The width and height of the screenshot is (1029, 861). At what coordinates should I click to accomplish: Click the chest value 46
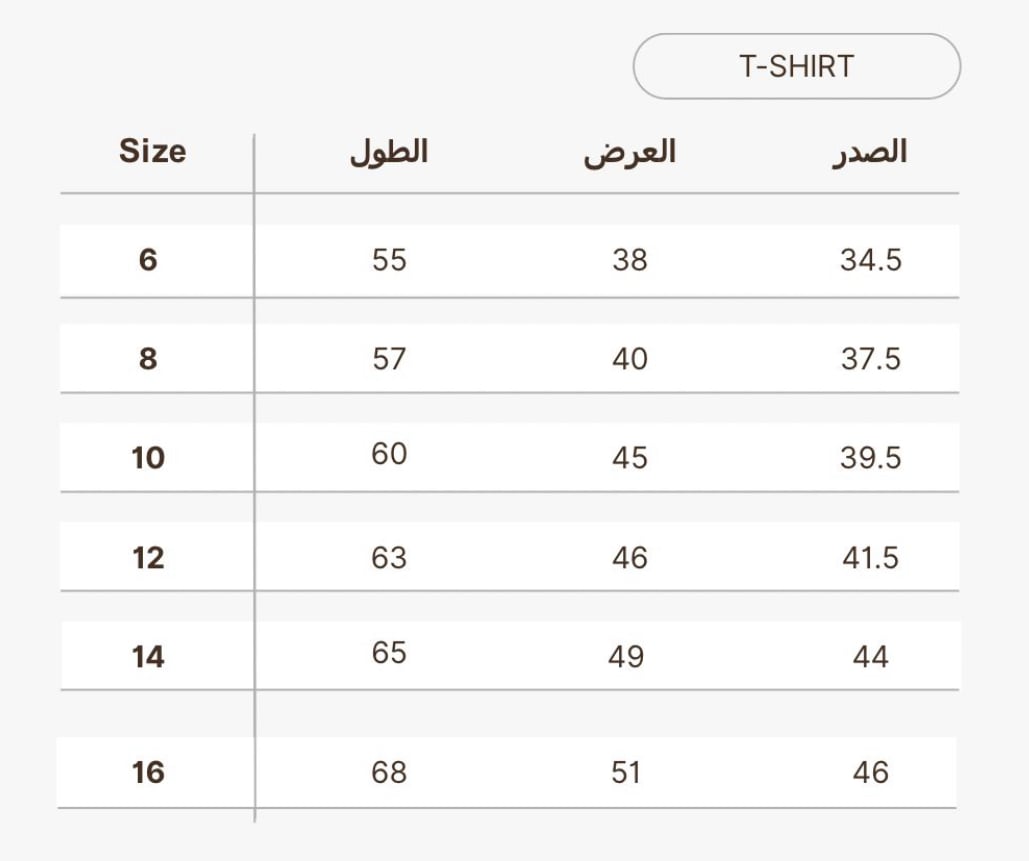point(871,772)
